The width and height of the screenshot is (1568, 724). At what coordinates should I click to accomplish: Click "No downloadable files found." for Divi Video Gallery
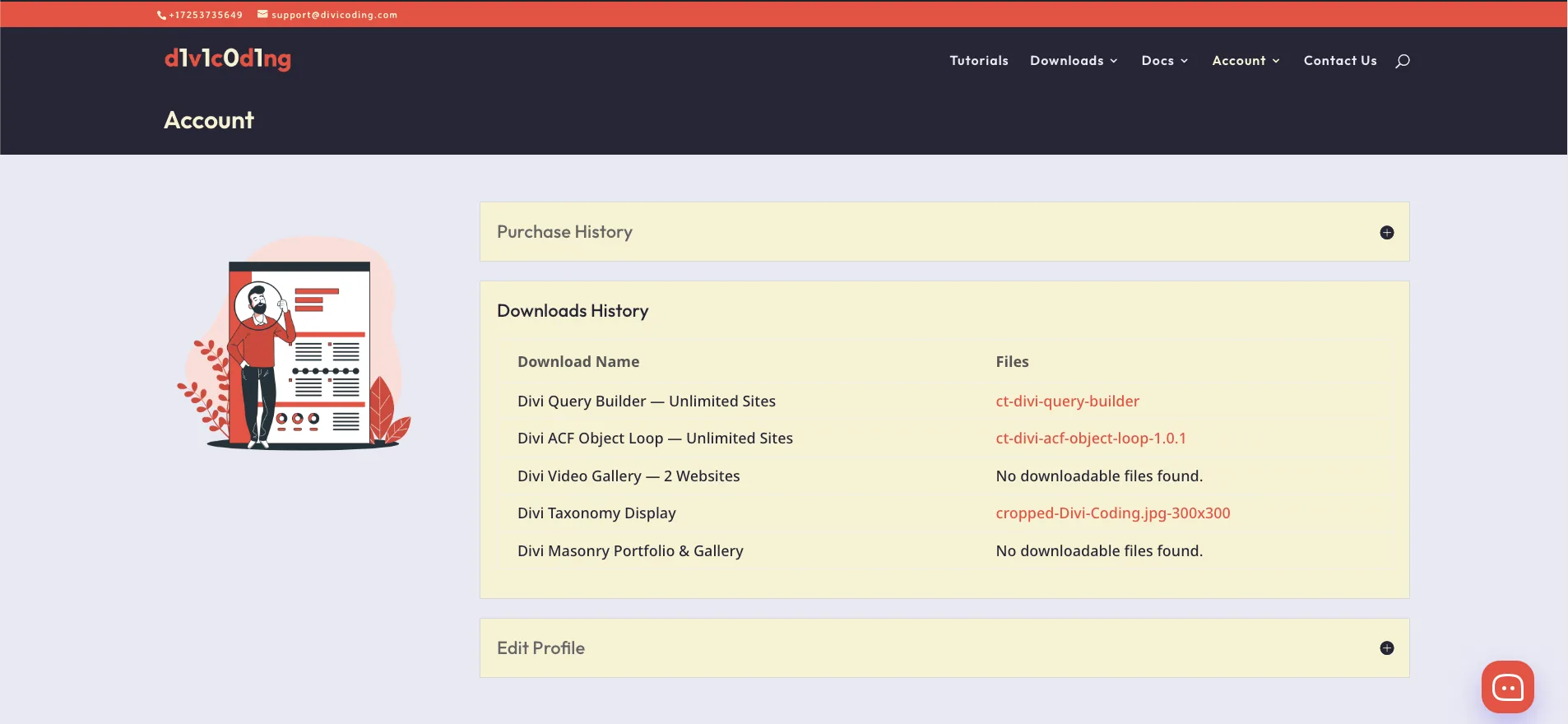tap(1099, 476)
